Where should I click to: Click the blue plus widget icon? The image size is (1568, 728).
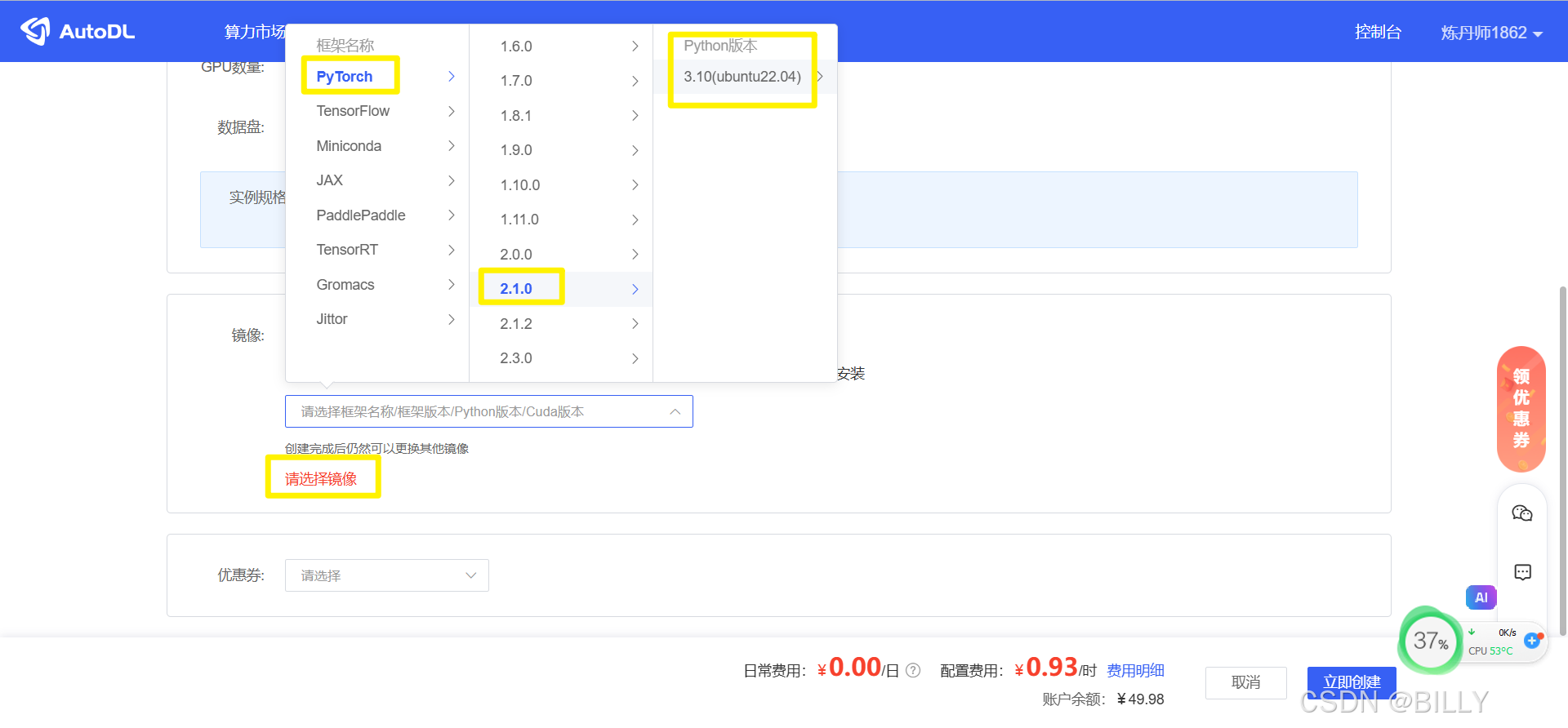click(1531, 641)
